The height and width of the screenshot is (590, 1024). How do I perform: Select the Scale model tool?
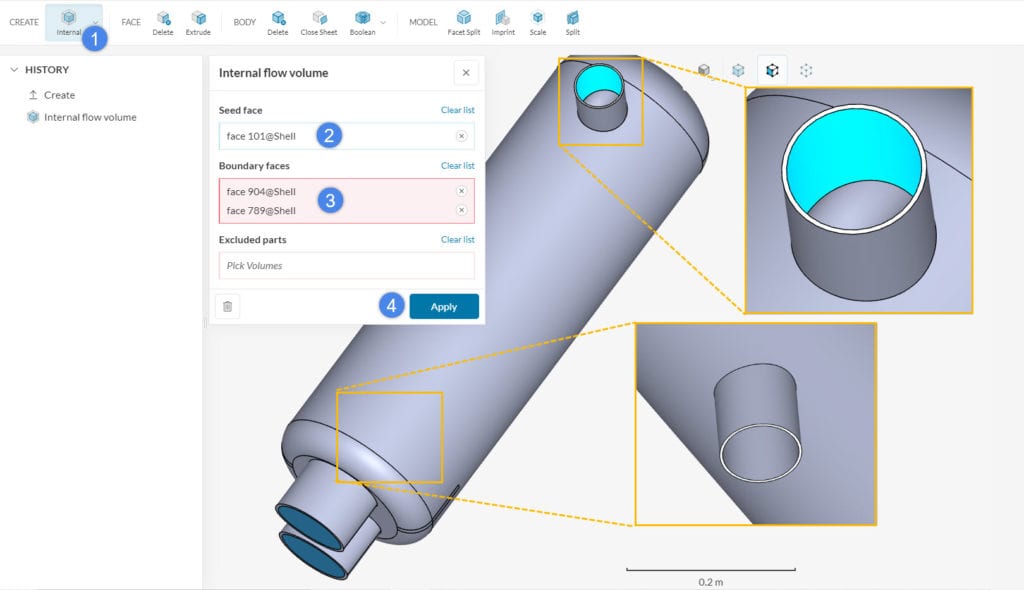click(x=538, y=21)
